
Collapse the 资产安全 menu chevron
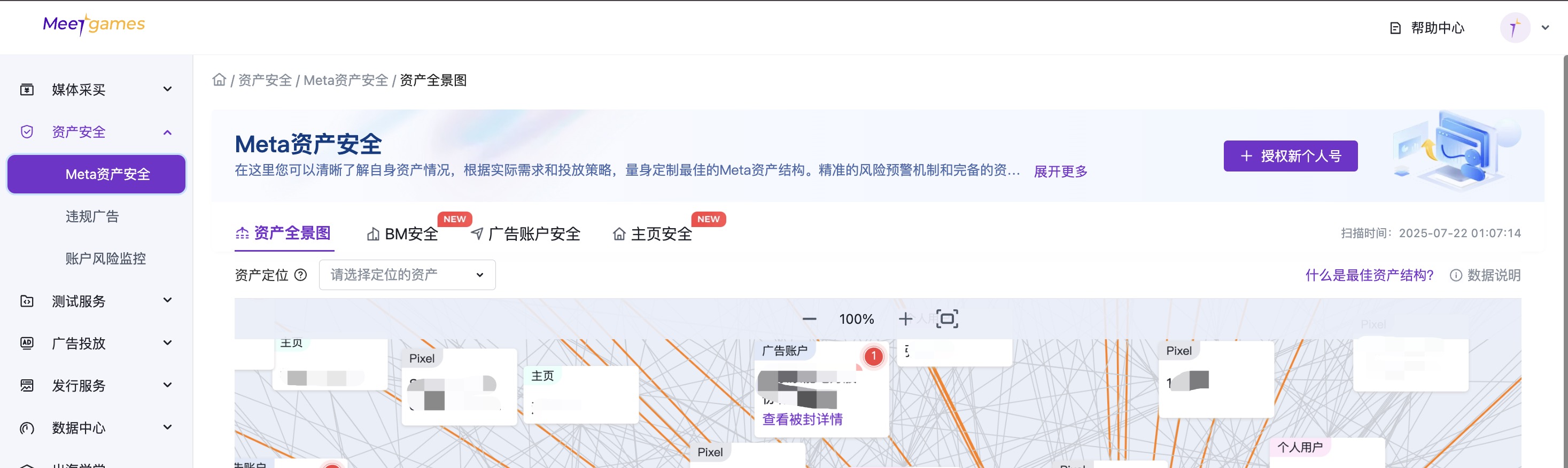click(167, 132)
